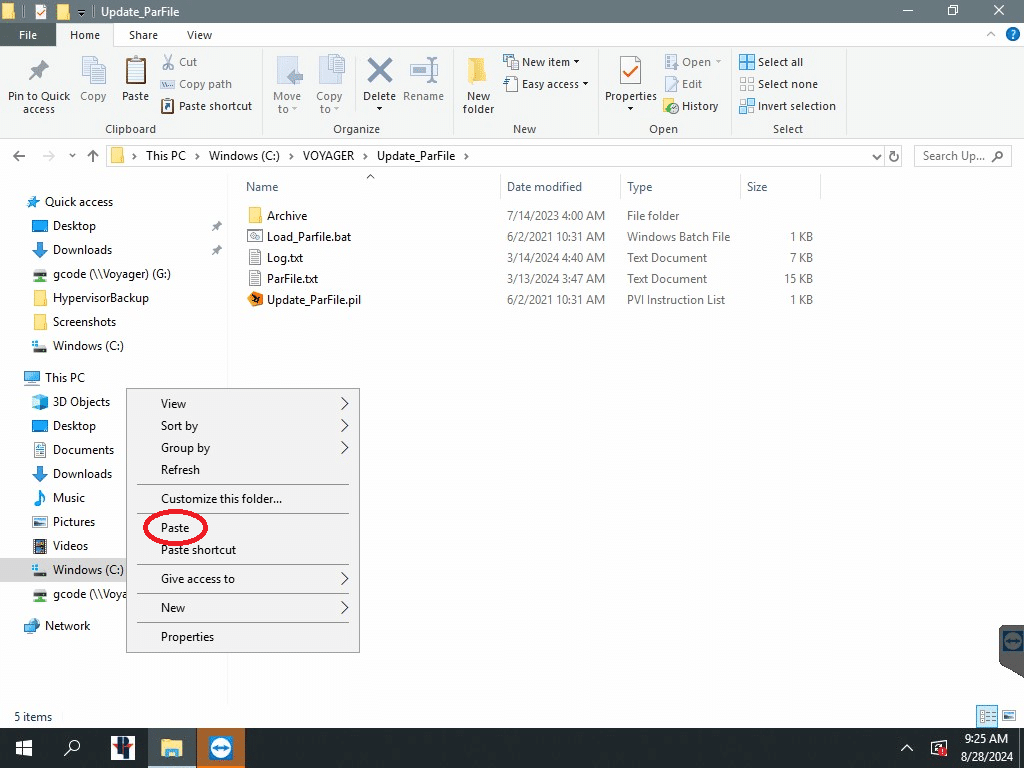This screenshot has height=768, width=1024.
Task: Click the Up directory arrow
Action: (x=94, y=156)
